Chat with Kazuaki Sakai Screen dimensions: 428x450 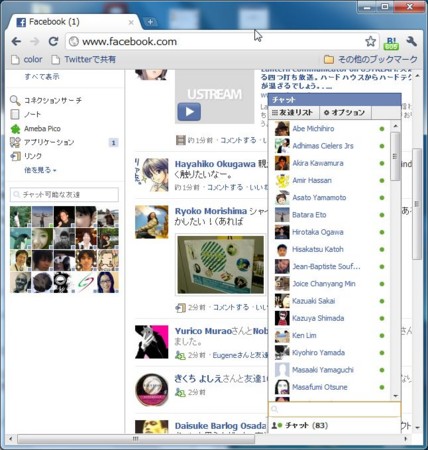(330, 301)
